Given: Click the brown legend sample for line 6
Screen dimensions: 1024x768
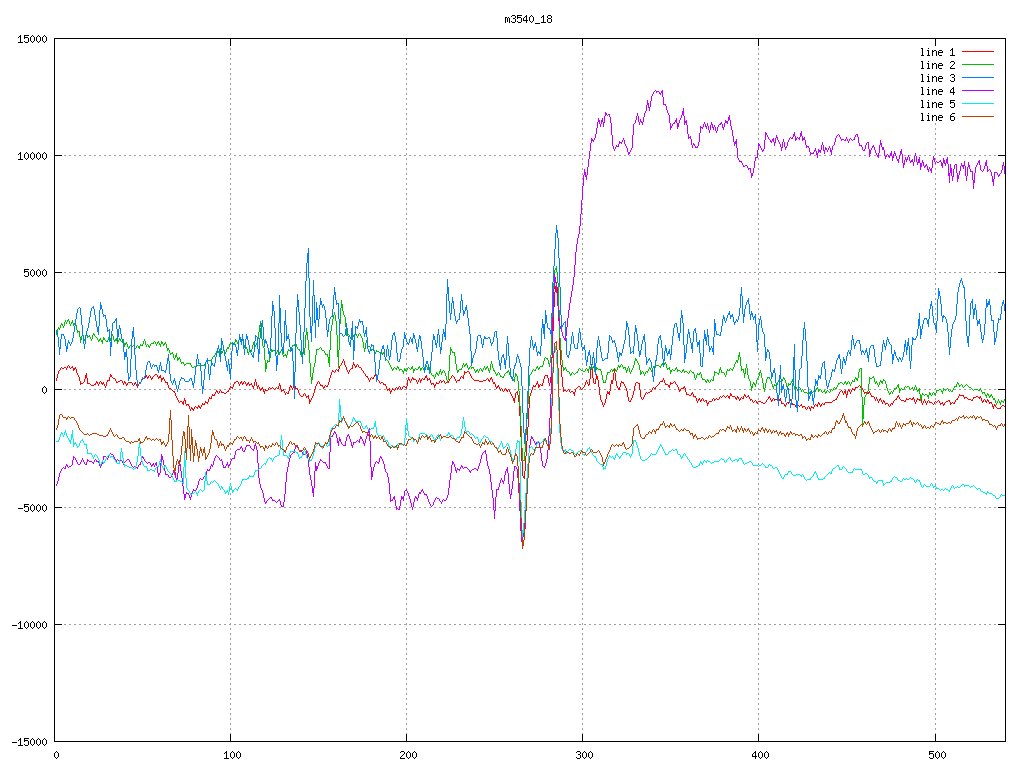Looking at the screenshot, I should 978,117.
